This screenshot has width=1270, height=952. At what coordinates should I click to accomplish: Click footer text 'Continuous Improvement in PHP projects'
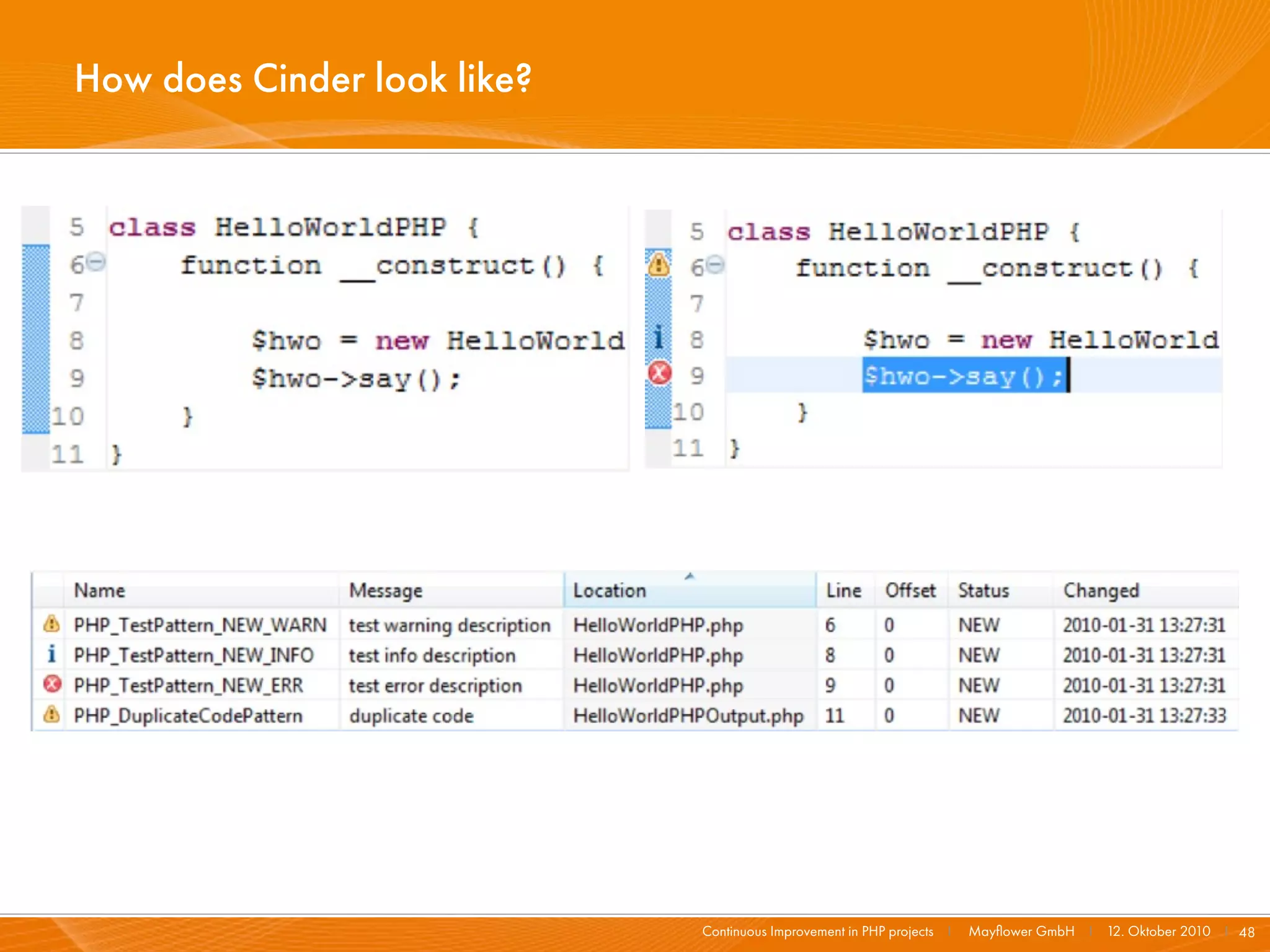point(817,931)
